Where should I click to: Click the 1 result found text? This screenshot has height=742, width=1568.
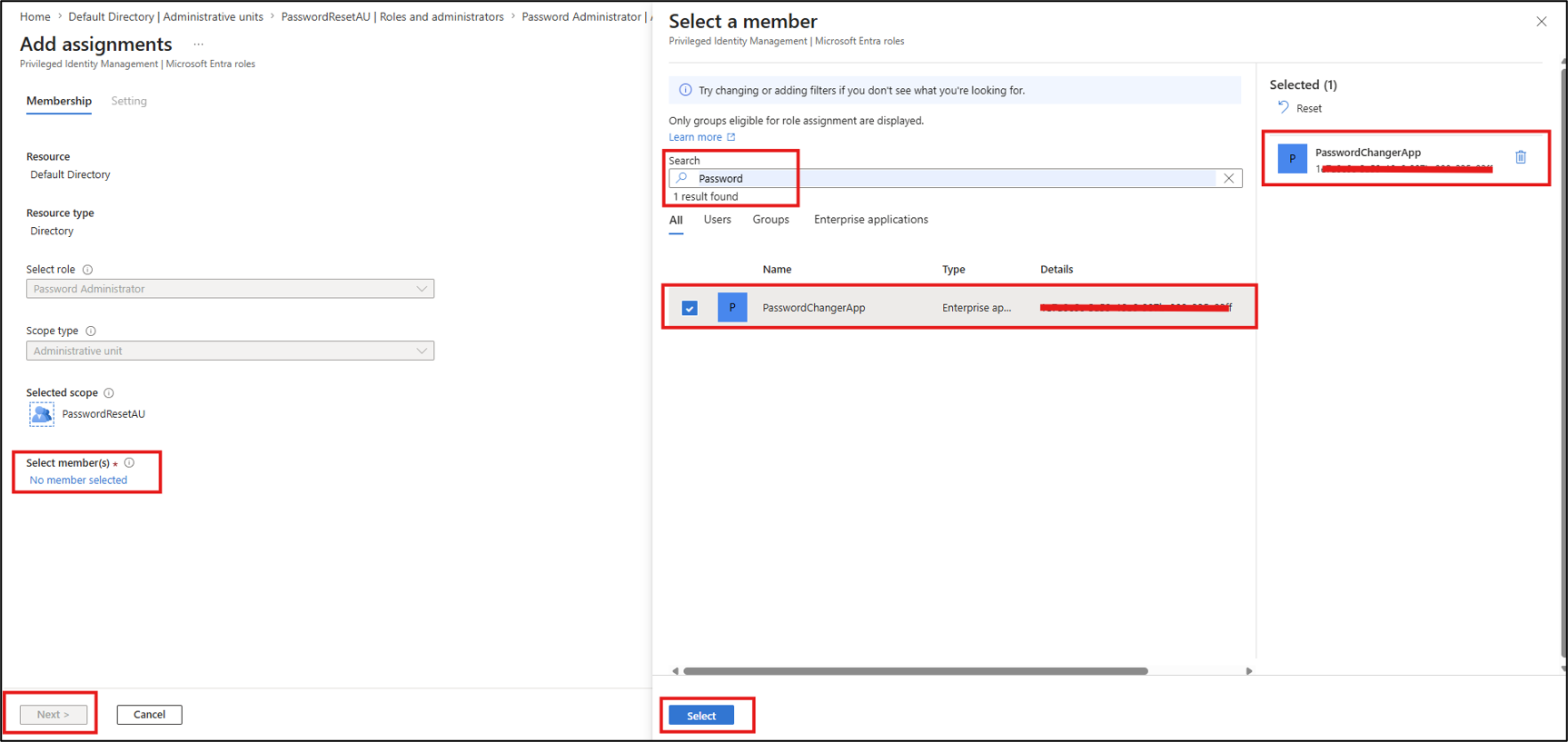point(706,197)
